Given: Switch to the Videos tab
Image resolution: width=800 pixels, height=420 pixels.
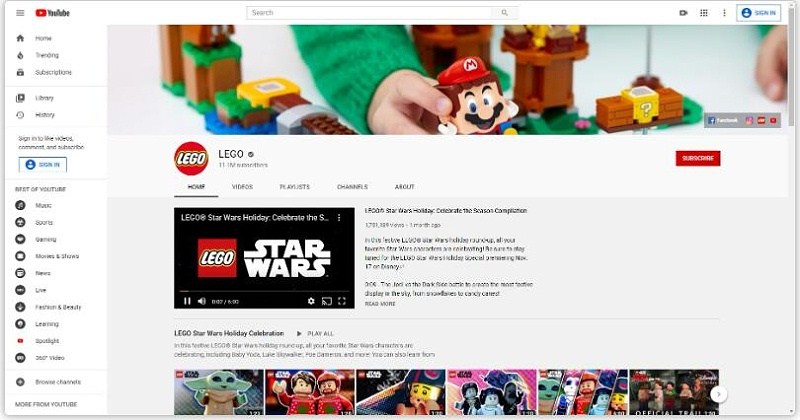Looking at the screenshot, I should (242, 187).
